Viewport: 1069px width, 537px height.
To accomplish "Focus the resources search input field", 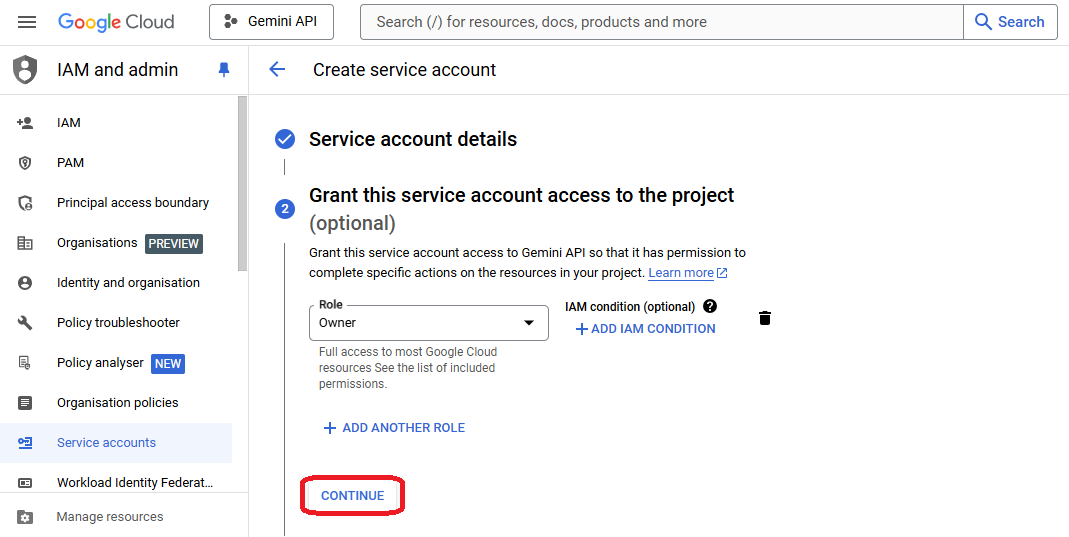I will coord(660,22).
